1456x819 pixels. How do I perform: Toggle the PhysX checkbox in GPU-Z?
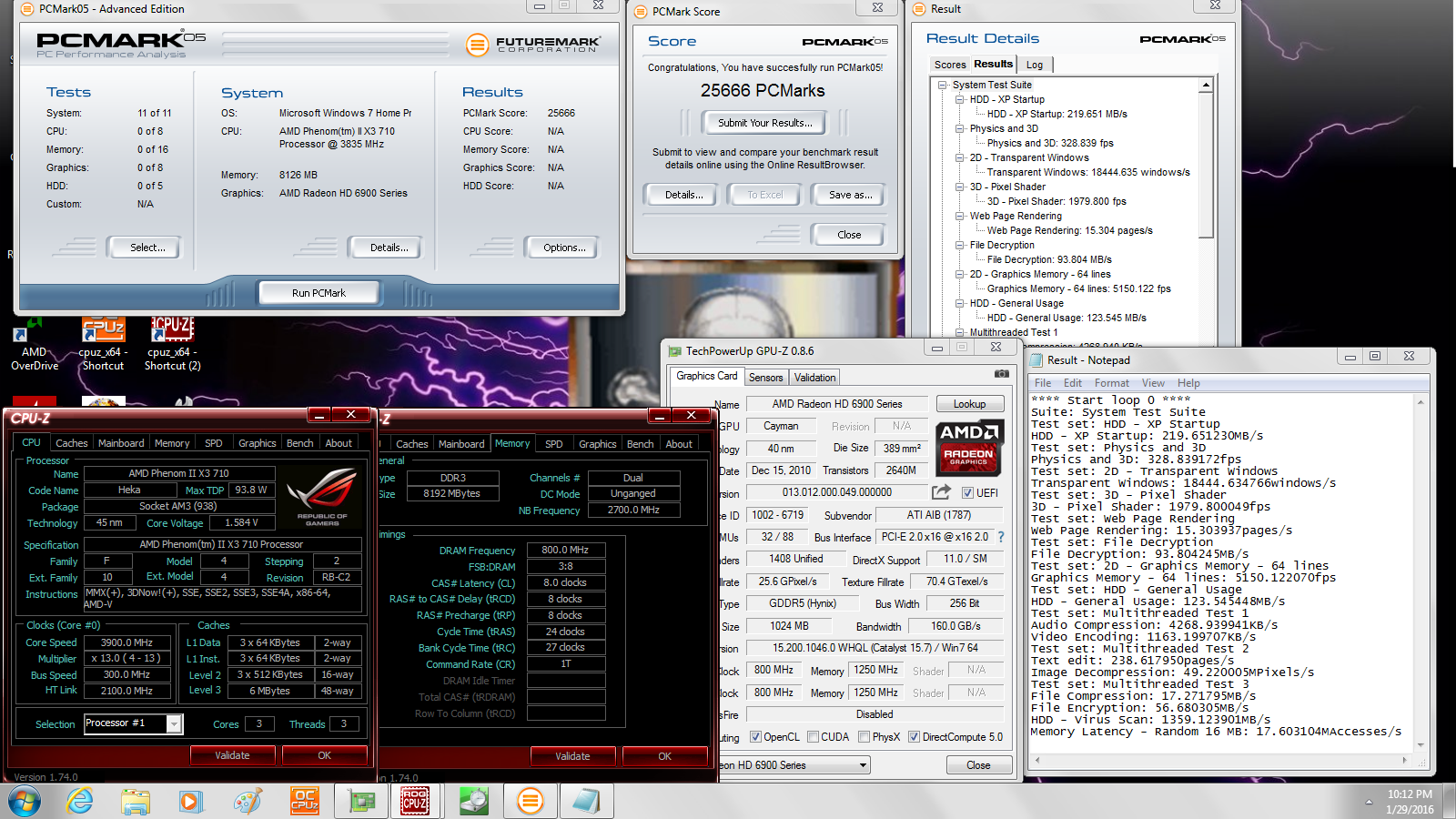864,737
